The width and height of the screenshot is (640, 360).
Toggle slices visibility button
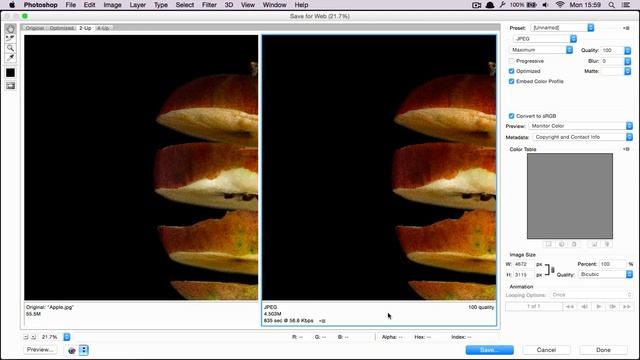pos(11,86)
